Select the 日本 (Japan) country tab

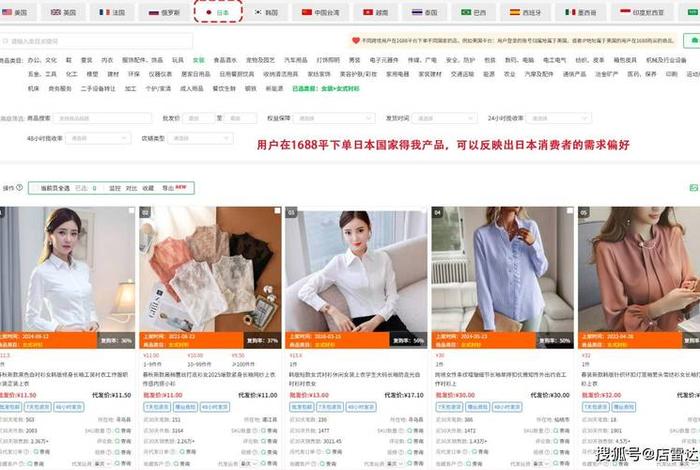pyautogui.click(x=218, y=13)
